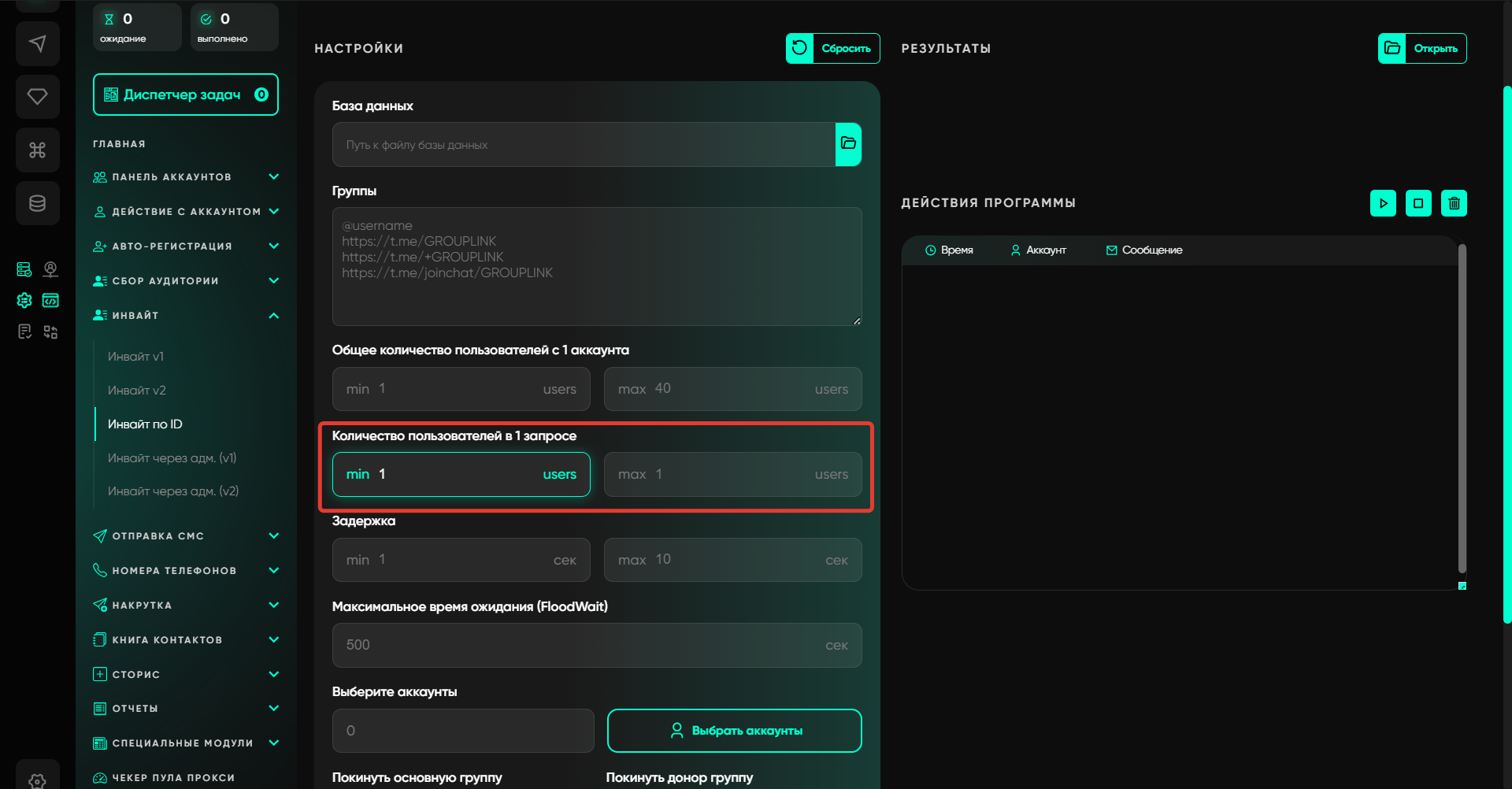
Task: Select Инвайт через адм. (v1) item
Action: point(172,458)
